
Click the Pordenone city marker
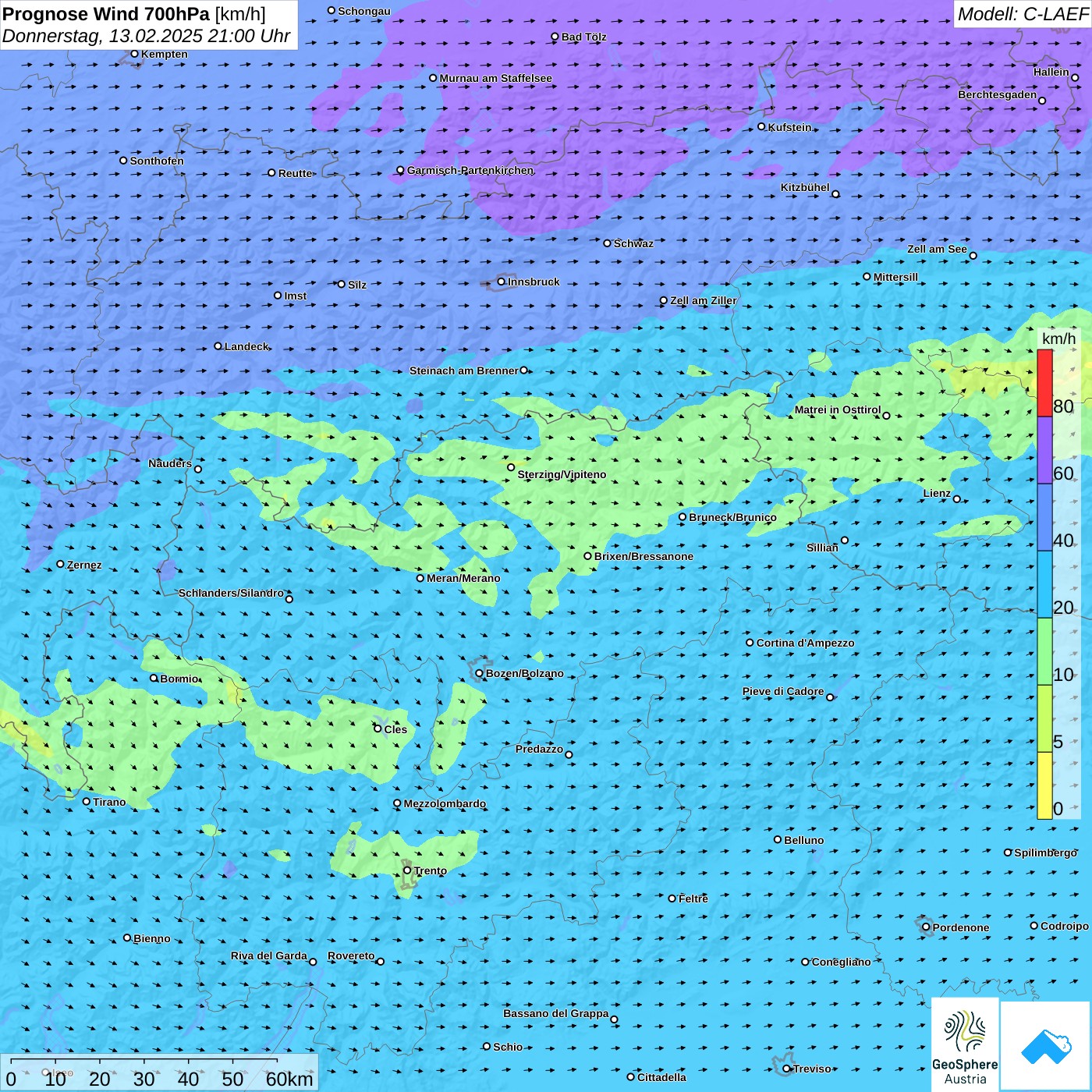pyautogui.click(x=927, y=927)
